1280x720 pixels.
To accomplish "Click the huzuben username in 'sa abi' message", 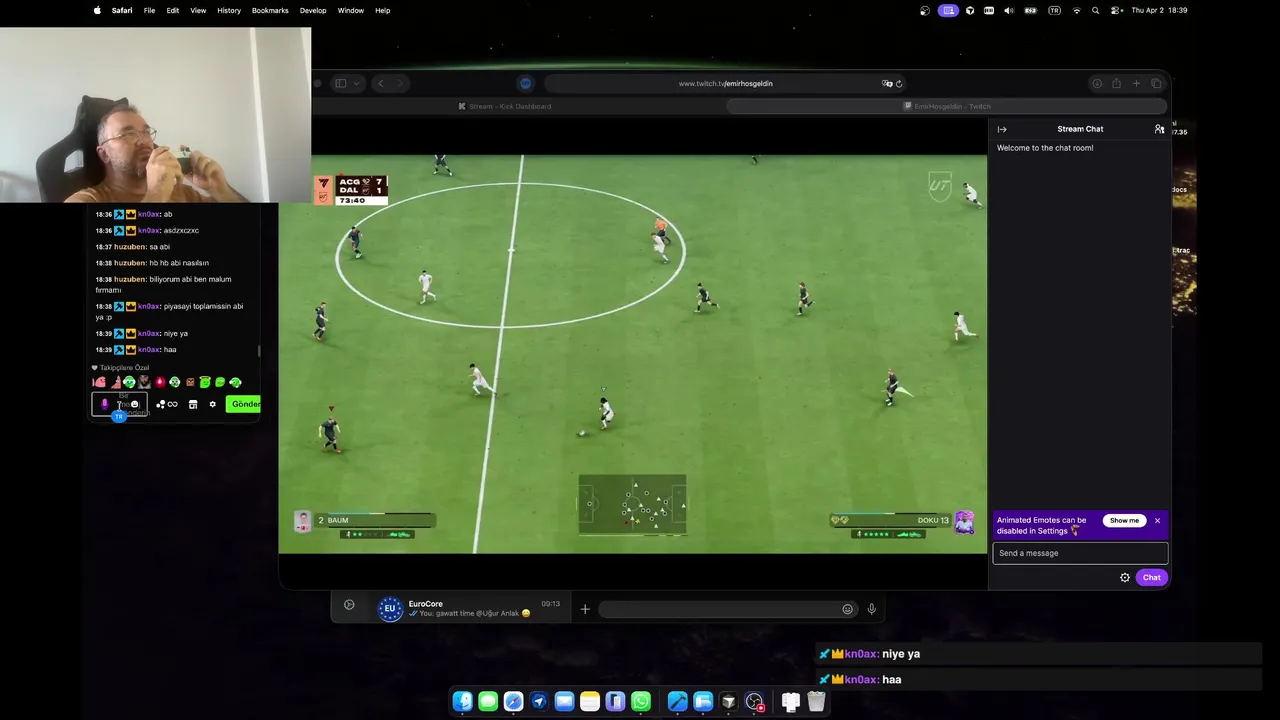I will click(x=130, y=247).
